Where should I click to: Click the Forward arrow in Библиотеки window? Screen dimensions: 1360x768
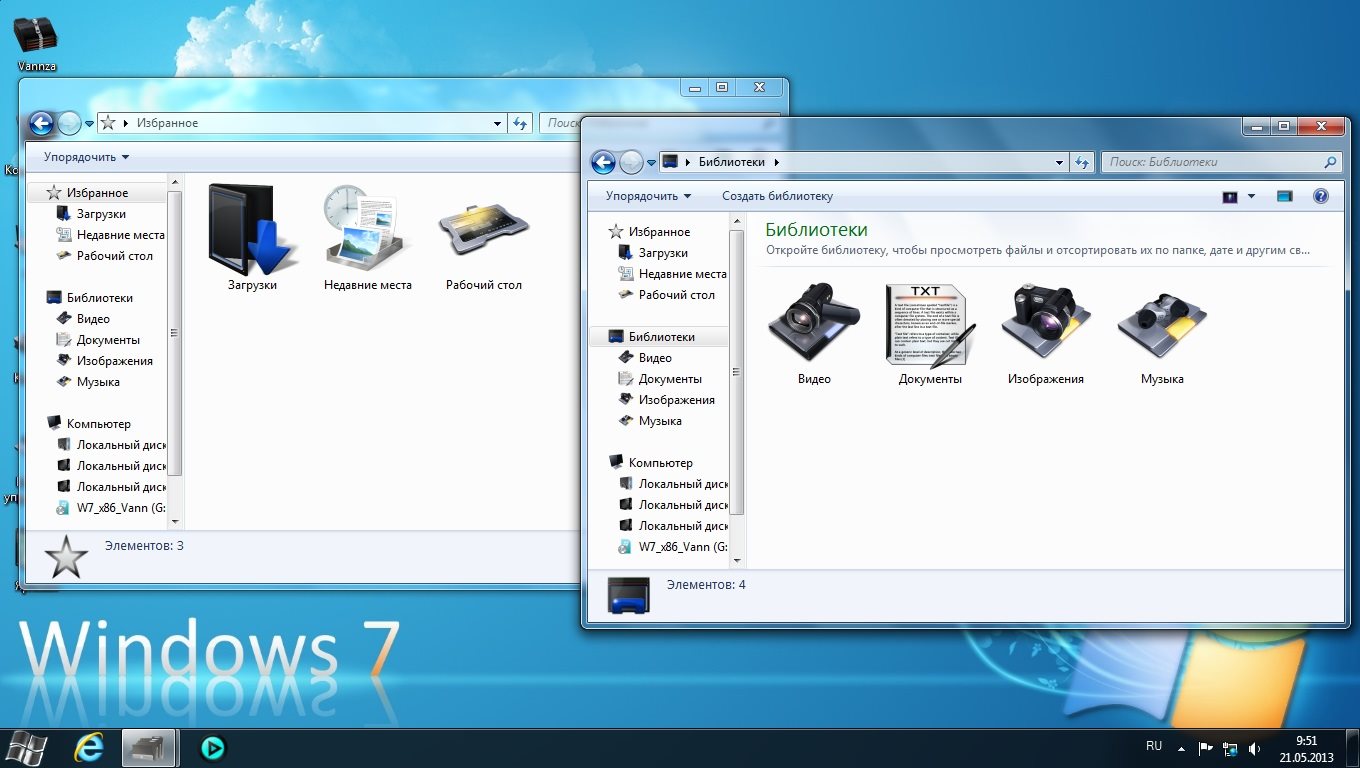point(631,162)
